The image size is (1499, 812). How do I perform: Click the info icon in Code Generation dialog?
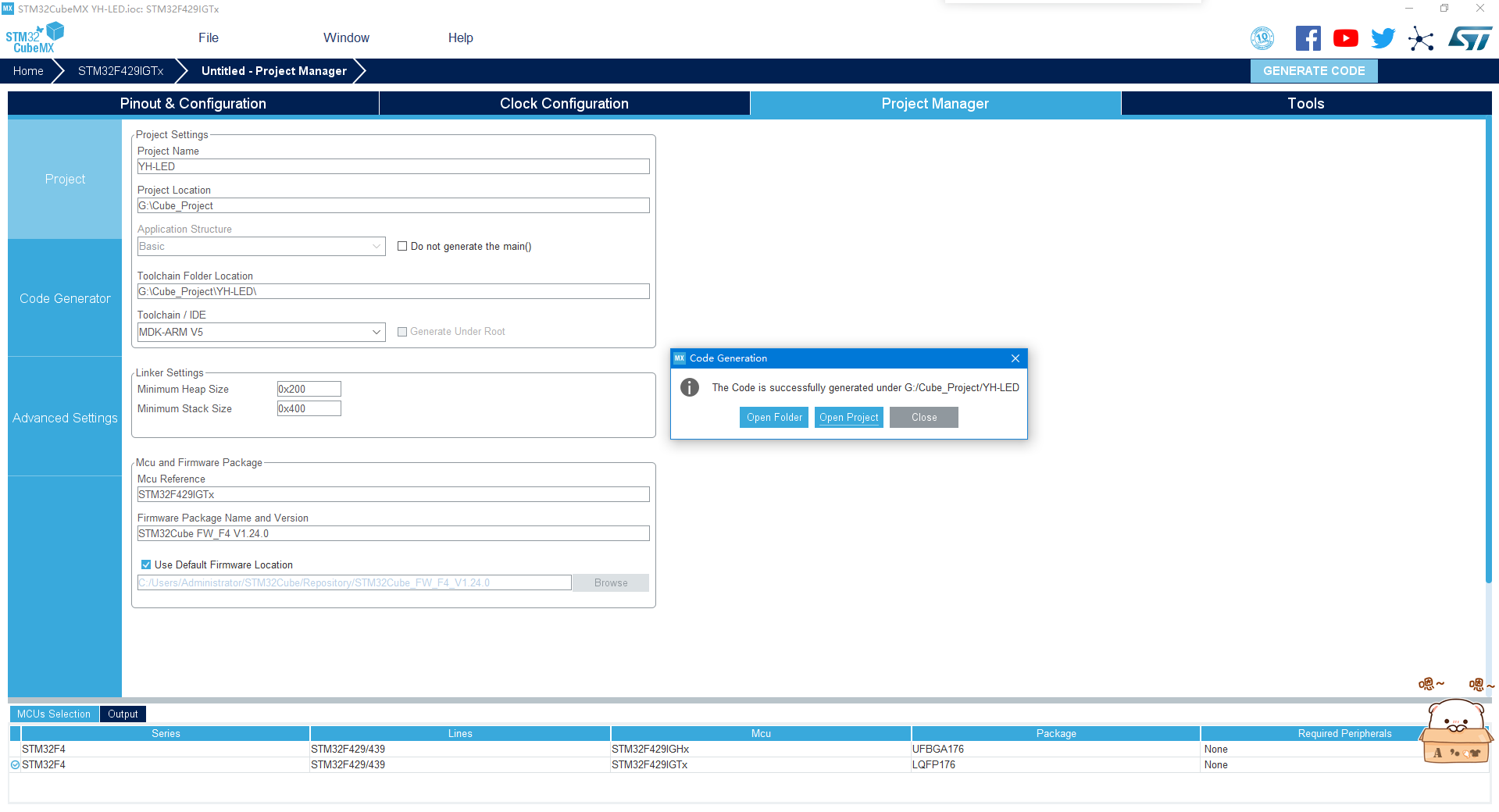coord(689,387)
